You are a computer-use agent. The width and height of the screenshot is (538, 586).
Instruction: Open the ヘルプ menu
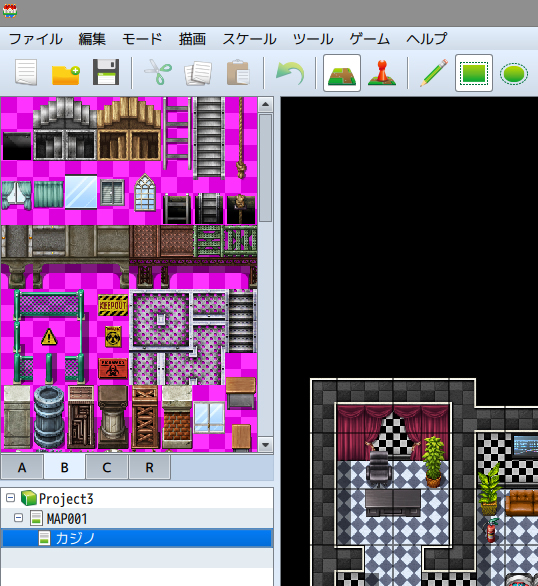point(426,39)
